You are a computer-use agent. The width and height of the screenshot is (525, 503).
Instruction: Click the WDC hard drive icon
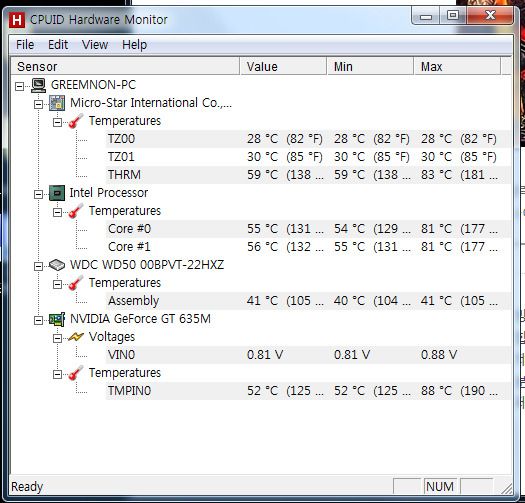click(x=57, y=265)
